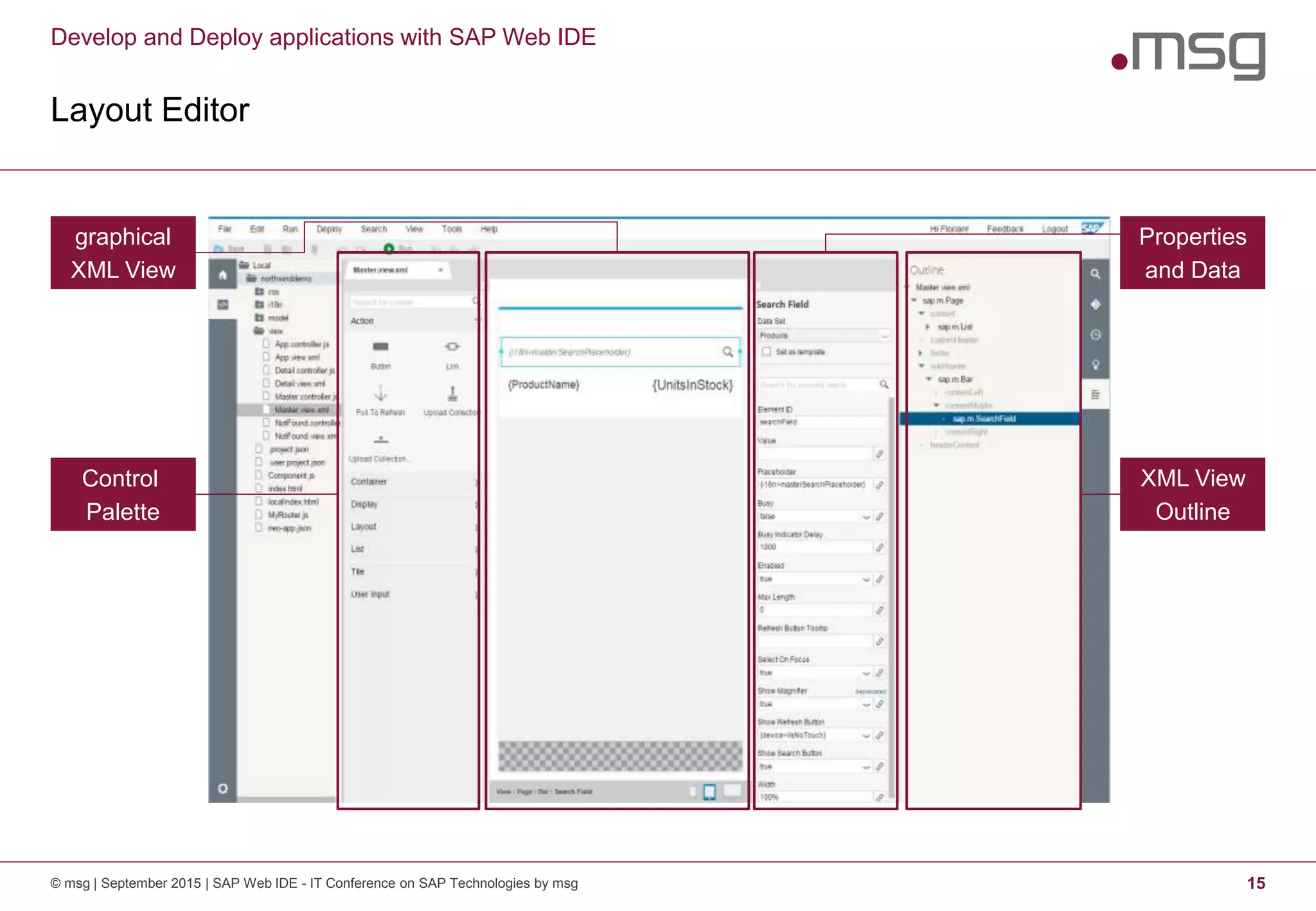The height and width of the screenshot is (911, 1316).
Task: Expand the User Input palette section
Action: pos(412,594)
